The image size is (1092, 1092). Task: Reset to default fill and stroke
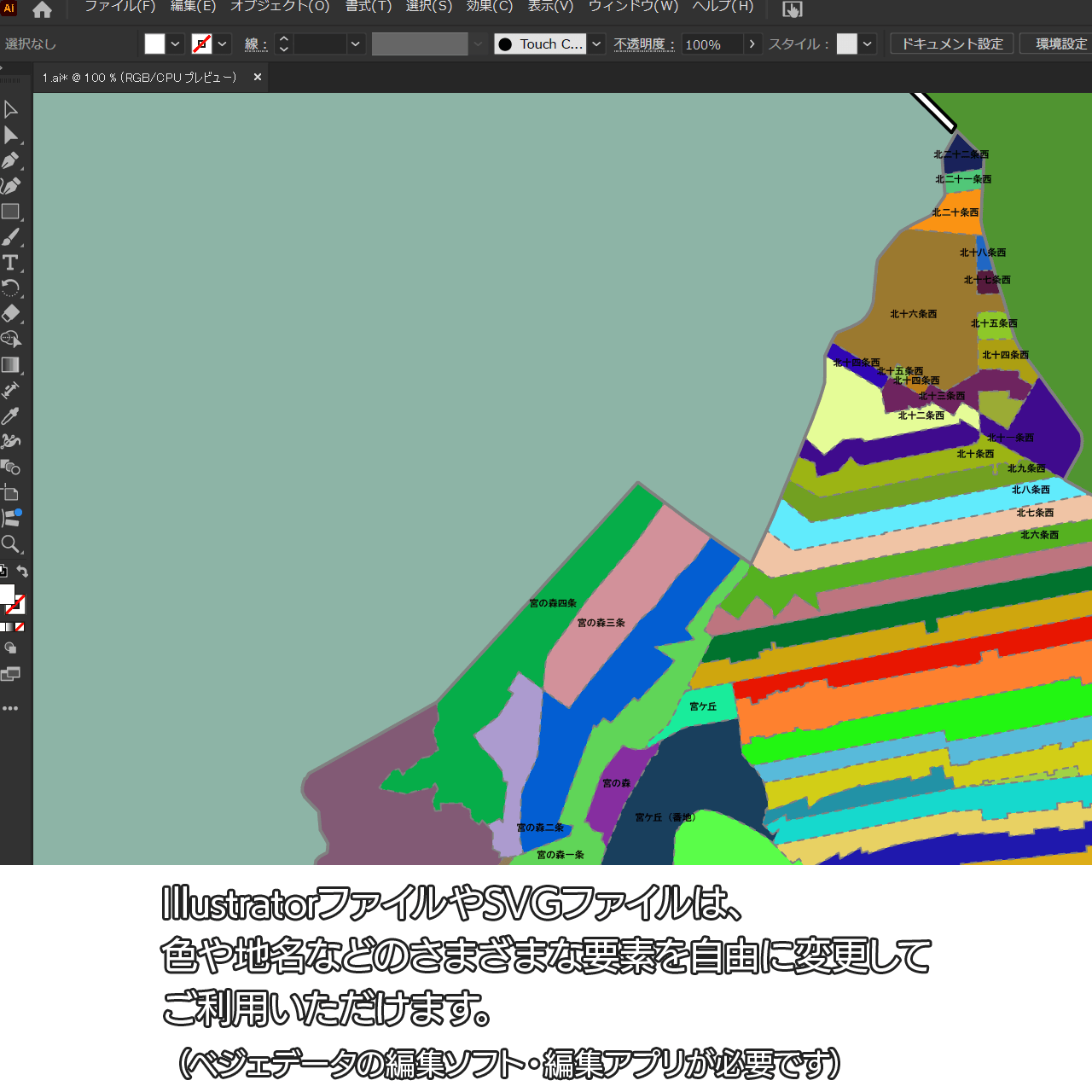(x=3, y=572)
